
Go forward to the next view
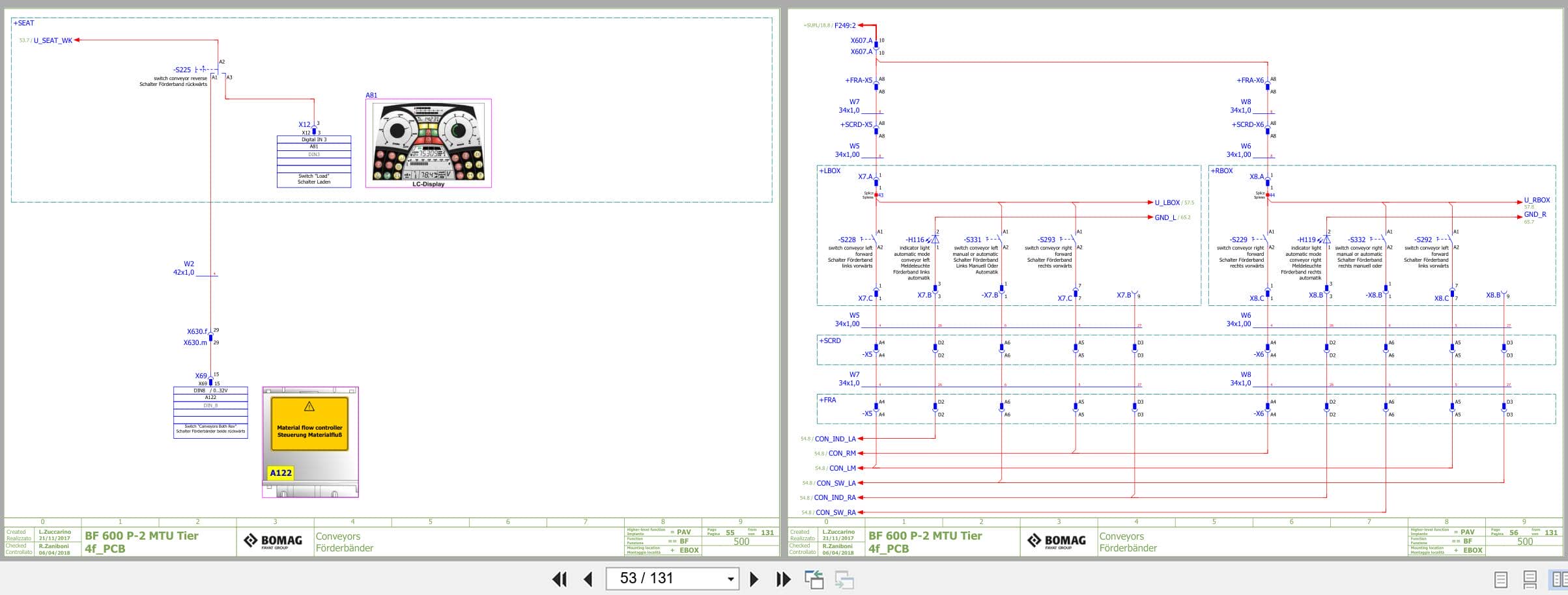[844, 579]
